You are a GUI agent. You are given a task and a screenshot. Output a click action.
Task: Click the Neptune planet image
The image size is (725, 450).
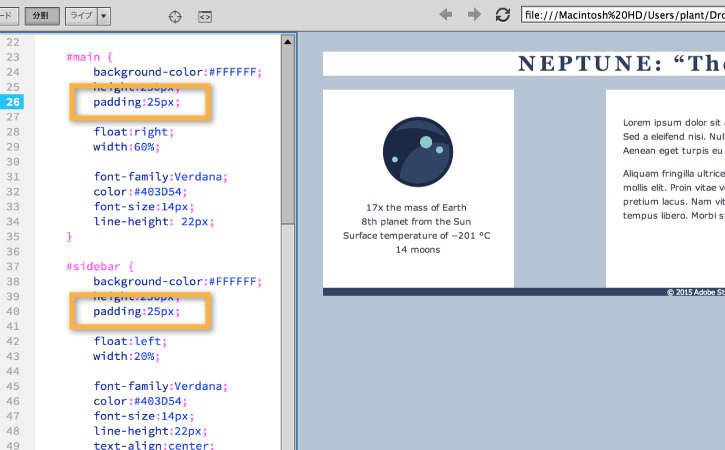point(418,152)
